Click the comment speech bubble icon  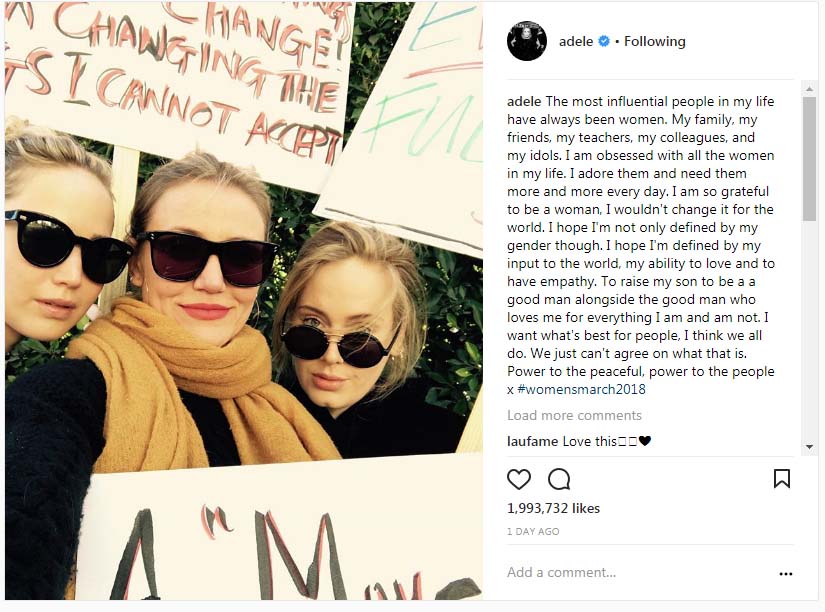[x=559, y=479]
